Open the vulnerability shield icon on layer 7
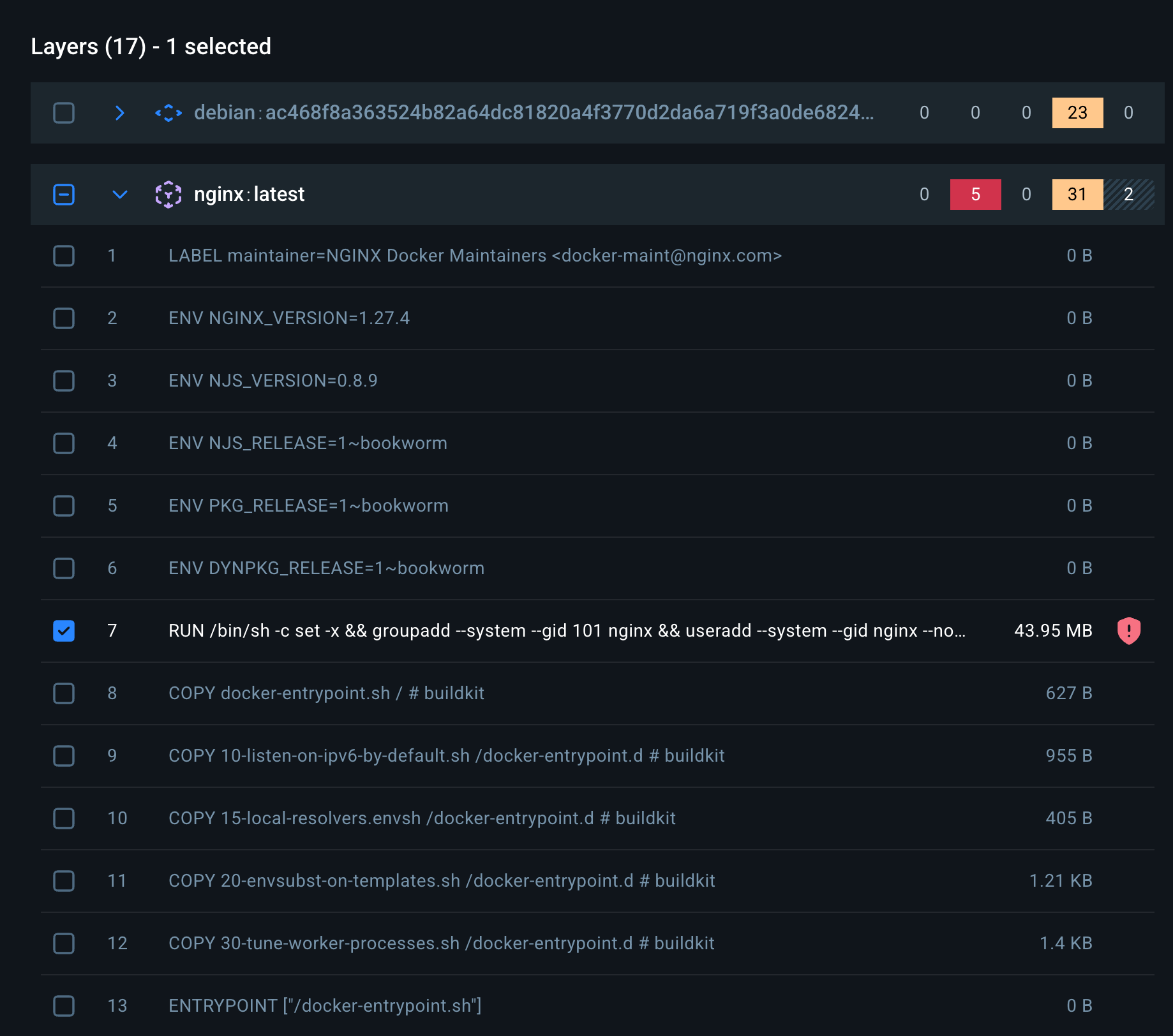The height and width of the screenshot is (1036, 1173). pyautogui.click(x=1129, y=631)
